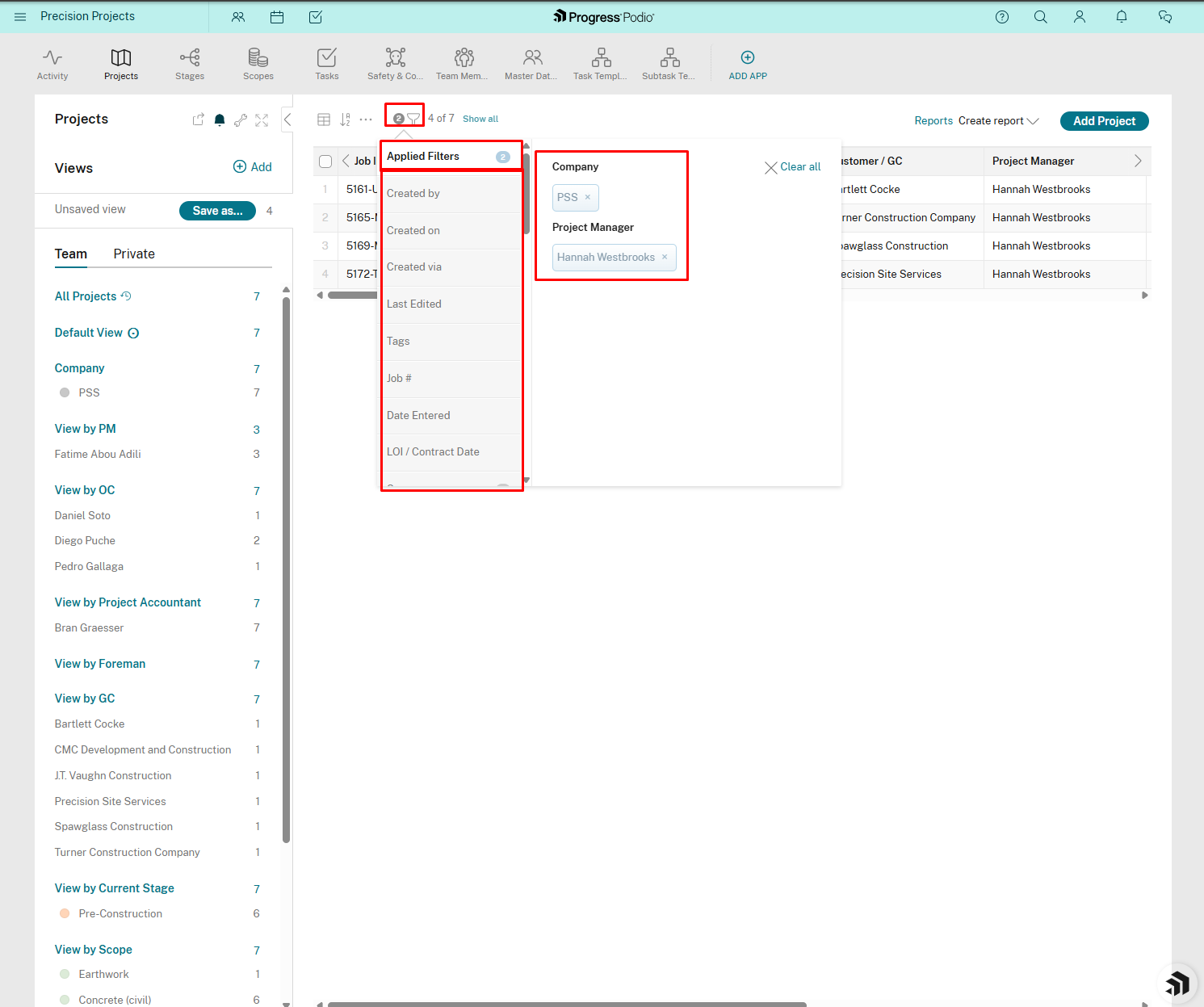The height and width of the screenshot is (1007, 1204).
Task: Select the Scopes app
Action: (x=258, y=64)
